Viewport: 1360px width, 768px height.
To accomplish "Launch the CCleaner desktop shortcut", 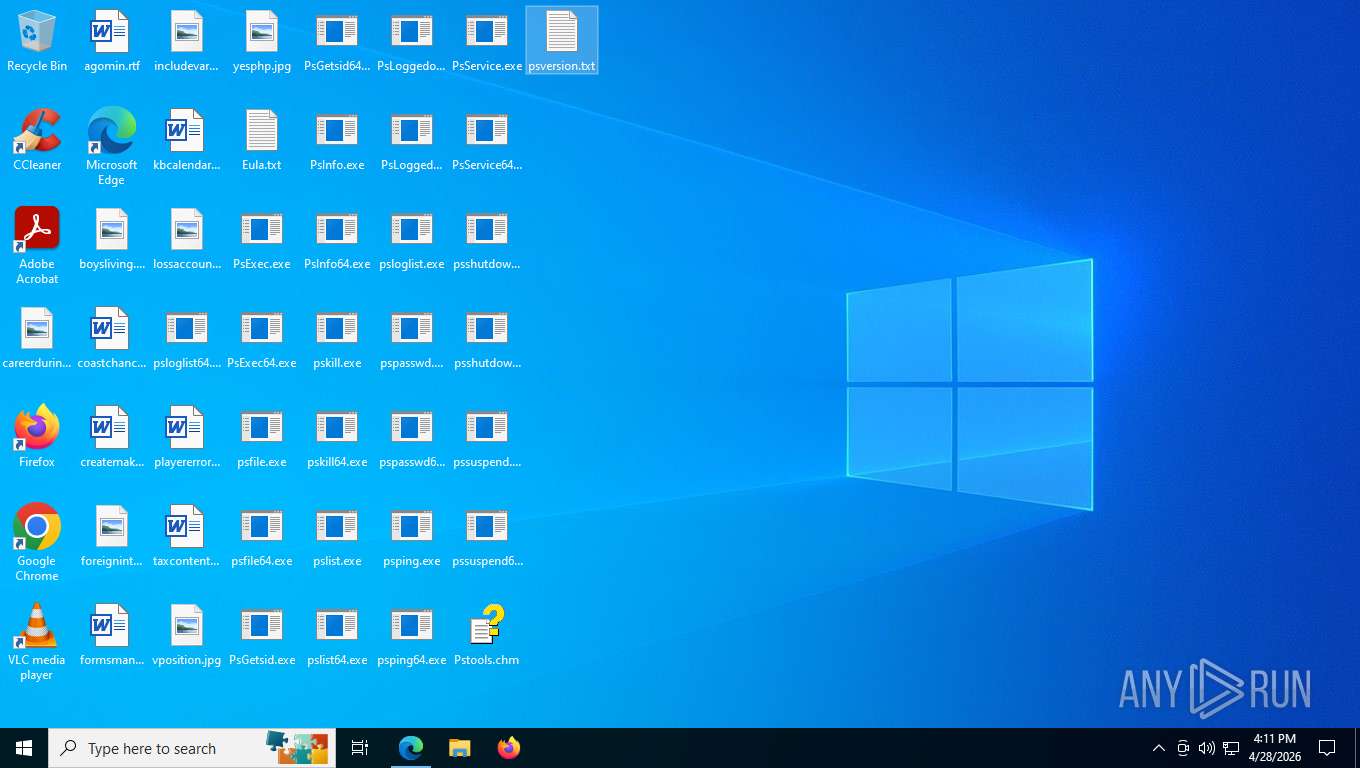I will 37,140.
